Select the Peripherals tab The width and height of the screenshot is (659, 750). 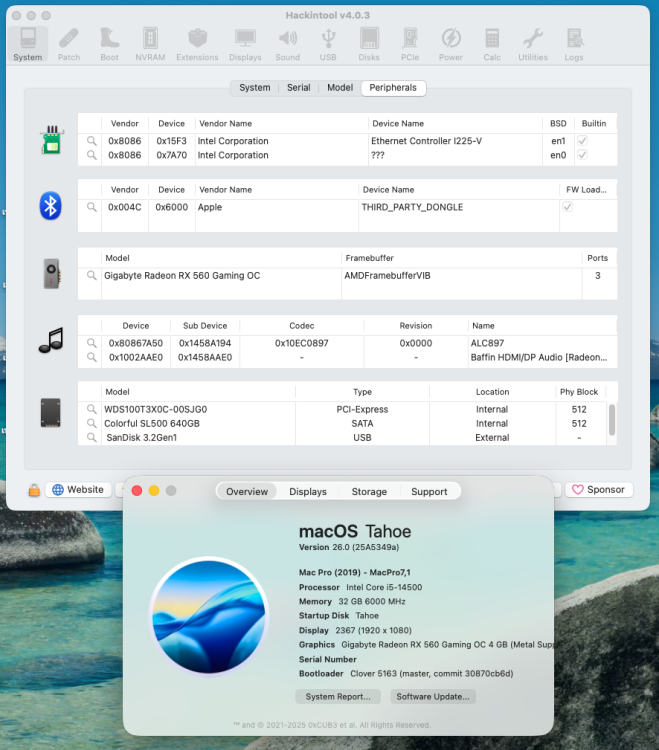click(393, 88)
